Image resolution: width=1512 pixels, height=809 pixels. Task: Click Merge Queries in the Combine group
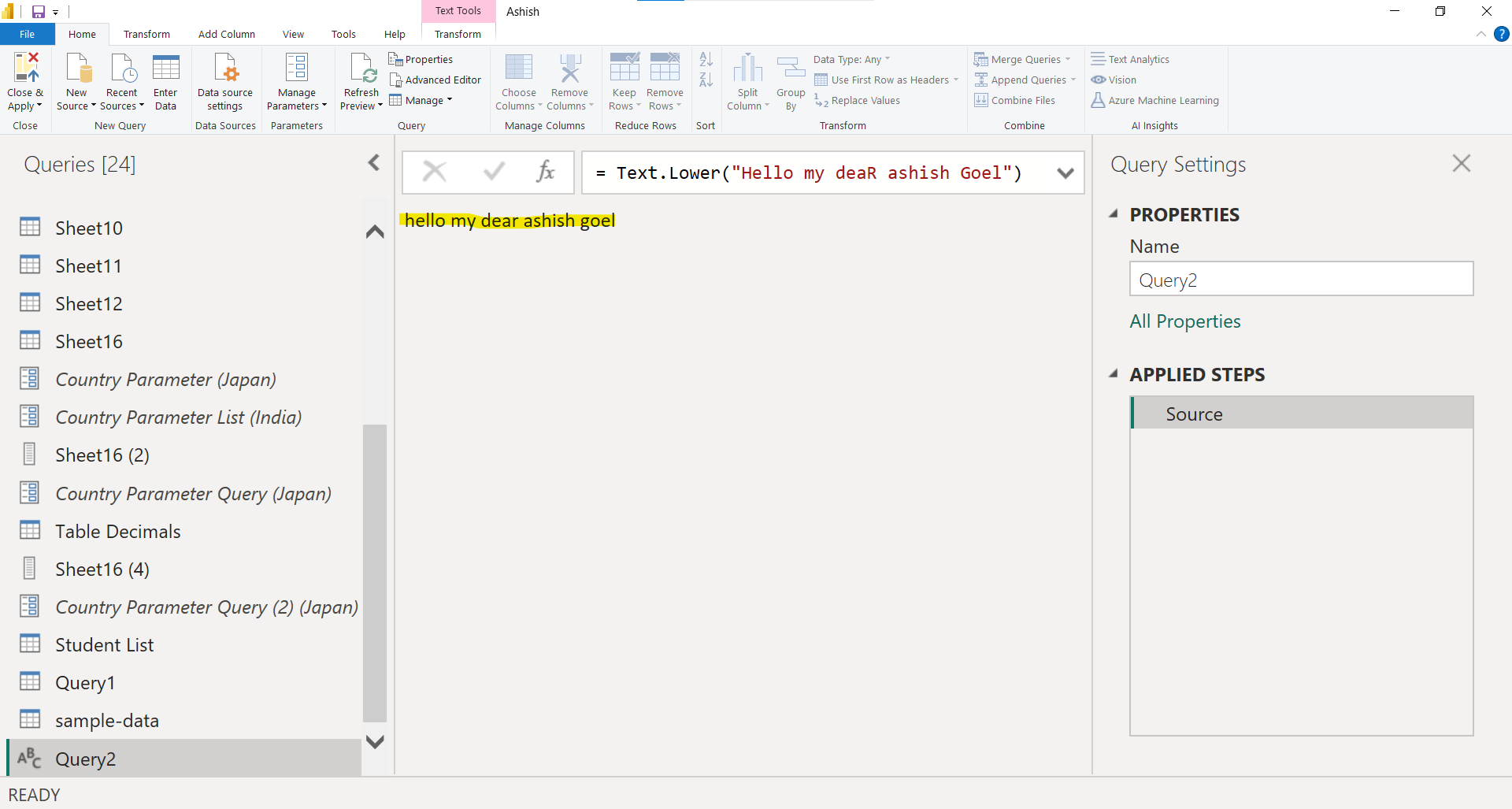[1021, 59]
